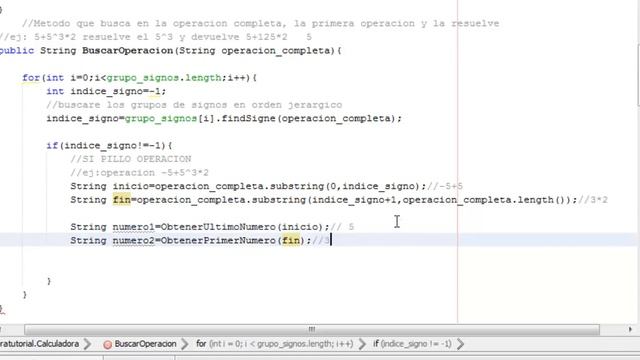
Task: Click the int indice_signo=-1 declaration
Action: tap(106, 91)
